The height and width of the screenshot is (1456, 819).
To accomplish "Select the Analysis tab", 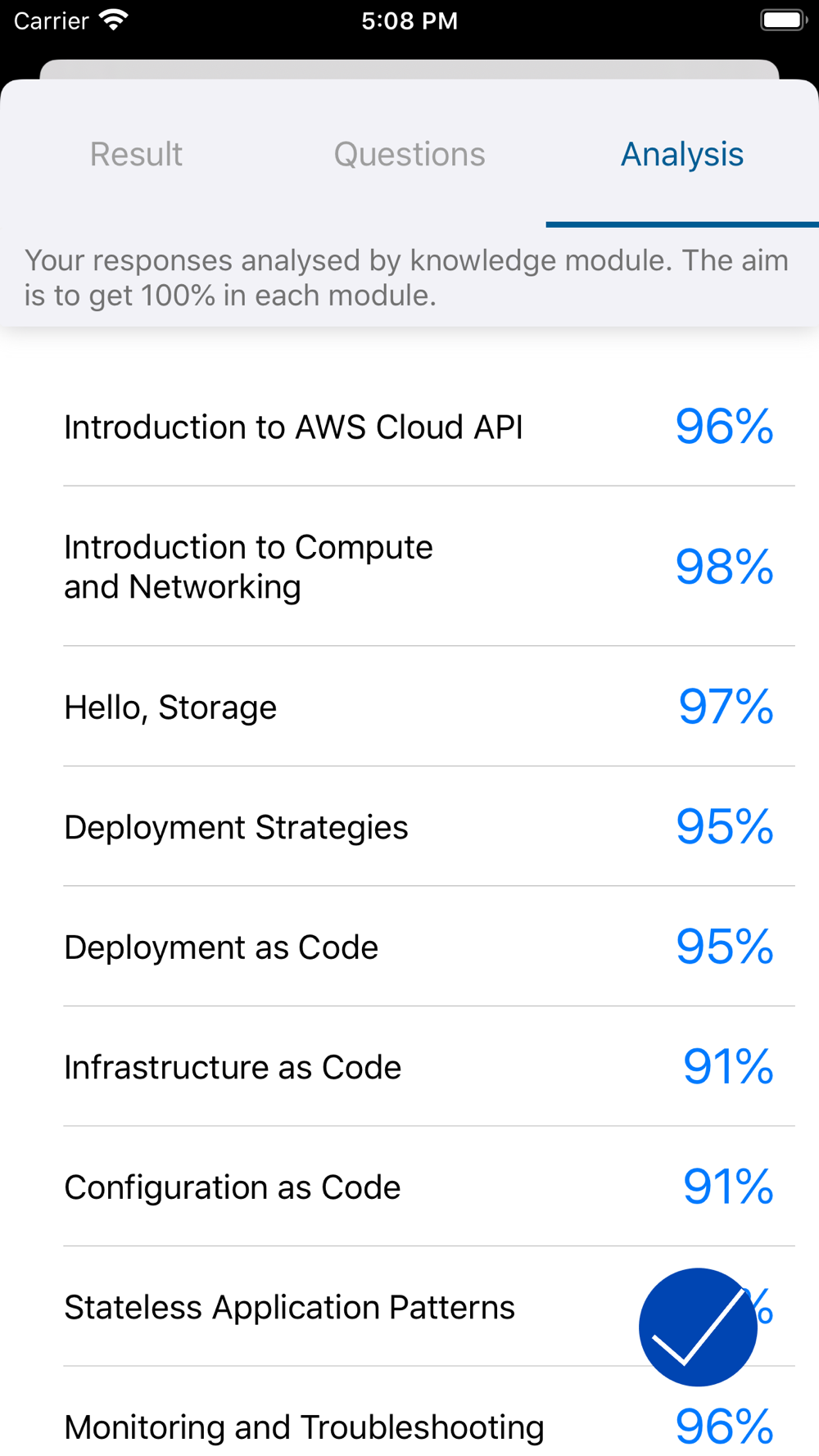I will [682, 154].
